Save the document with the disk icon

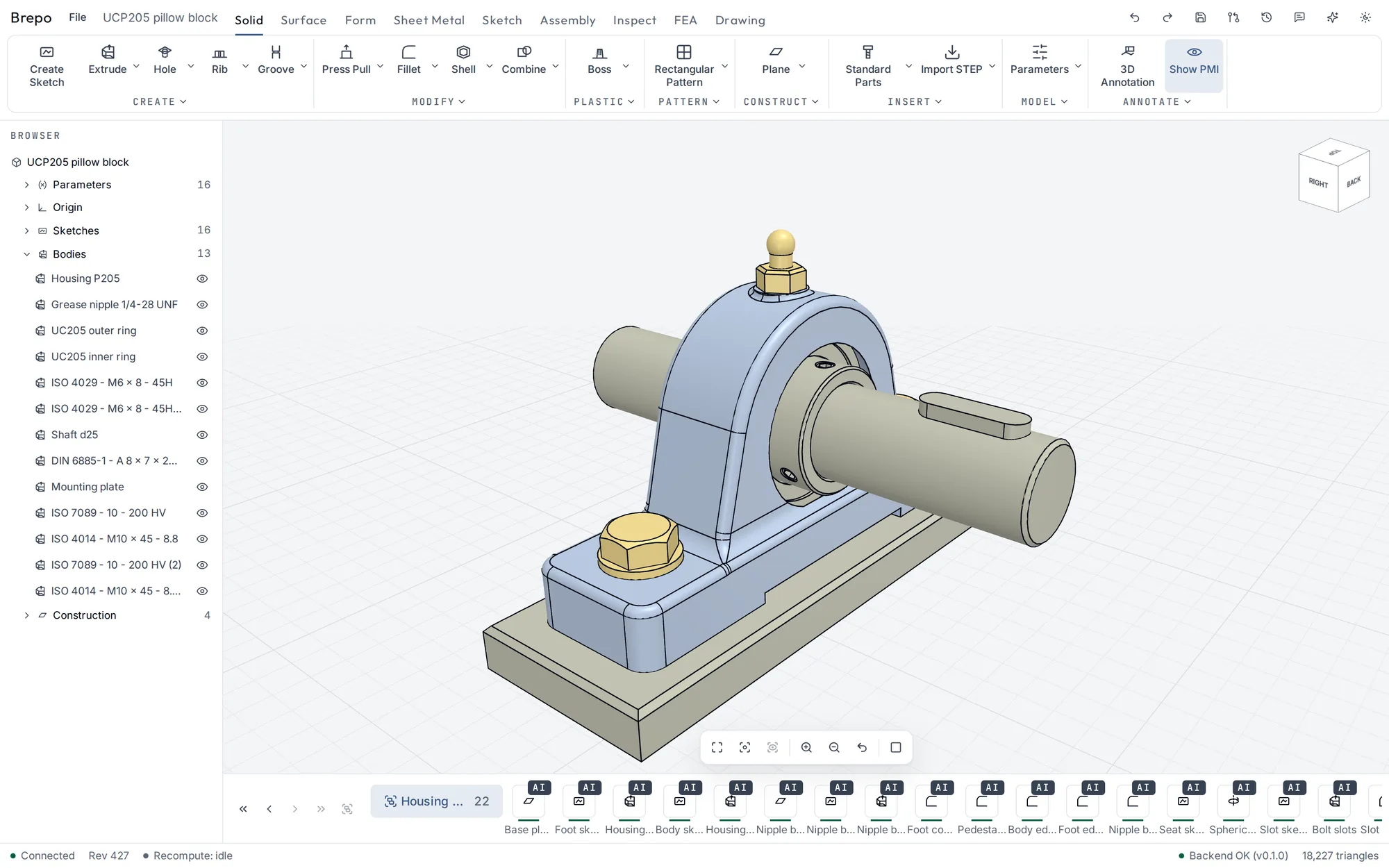1200,18
